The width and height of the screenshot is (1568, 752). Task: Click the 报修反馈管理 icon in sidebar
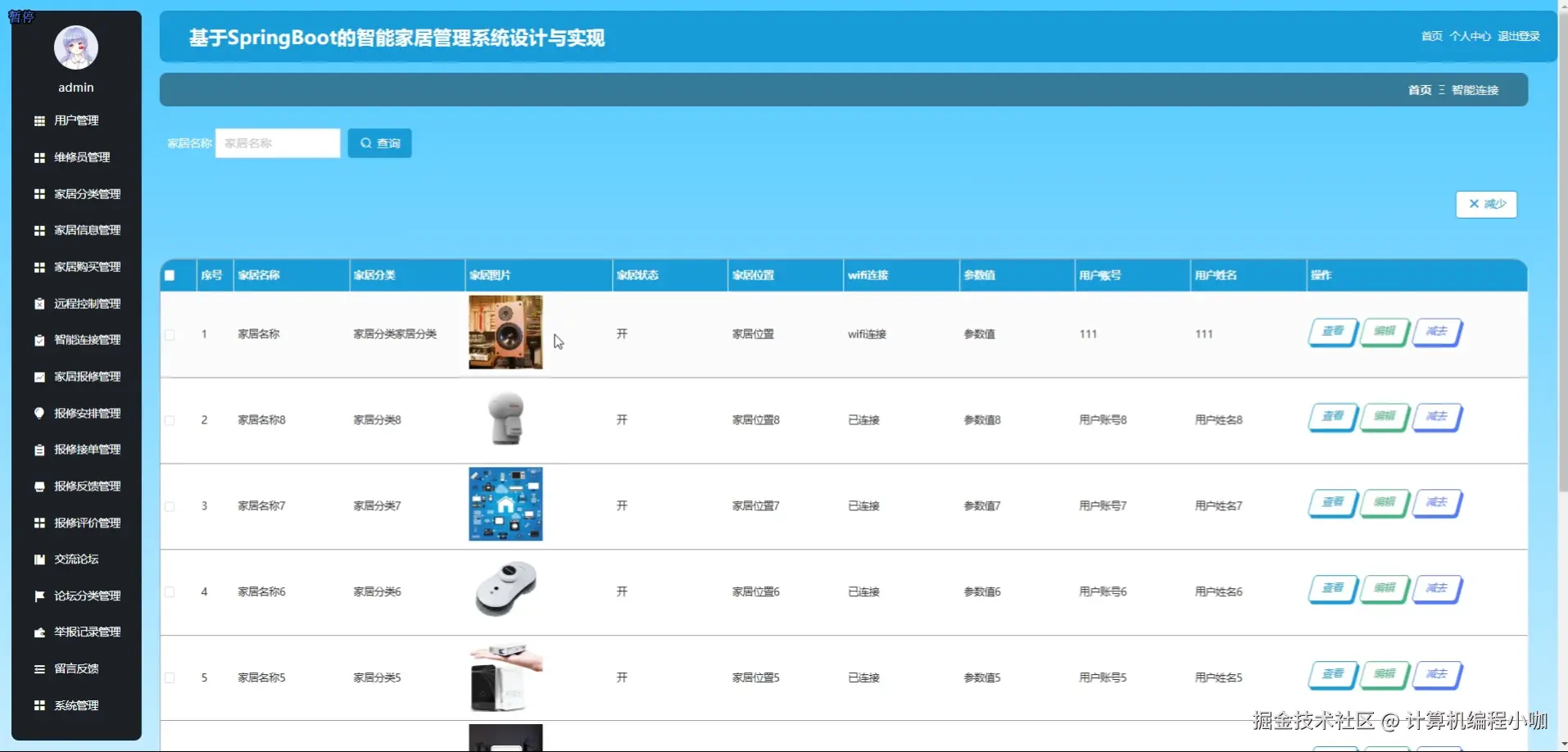click(x=39, y=487)
